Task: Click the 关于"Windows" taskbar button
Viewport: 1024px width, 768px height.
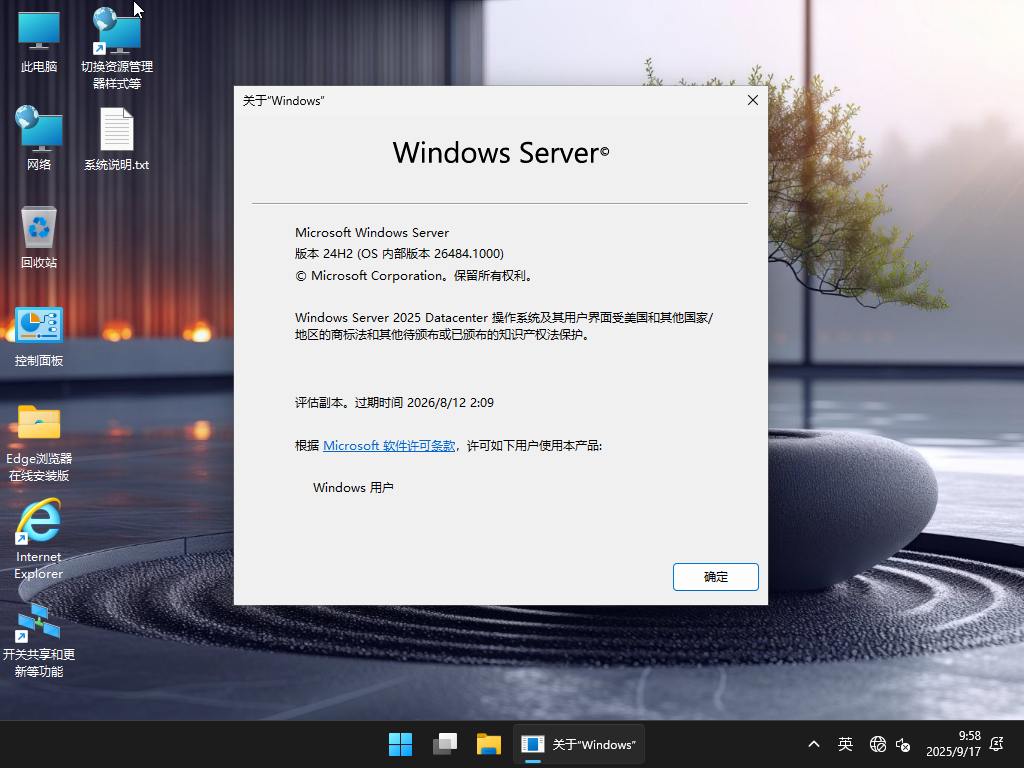Action: tap(579, 744)
